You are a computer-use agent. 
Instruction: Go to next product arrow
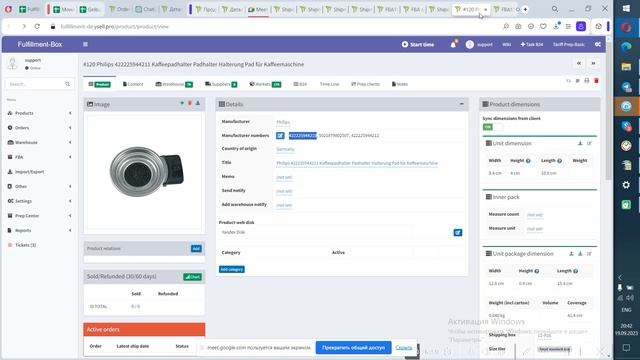(593, 63)
